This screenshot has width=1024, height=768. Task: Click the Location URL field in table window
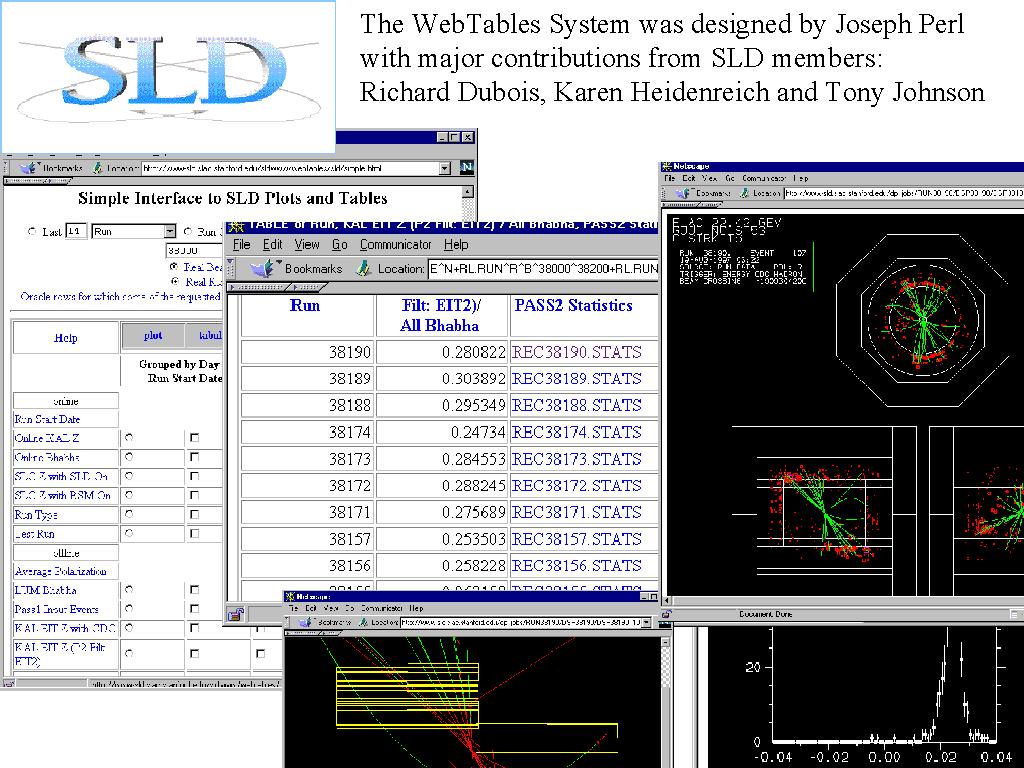click(542, 268)
